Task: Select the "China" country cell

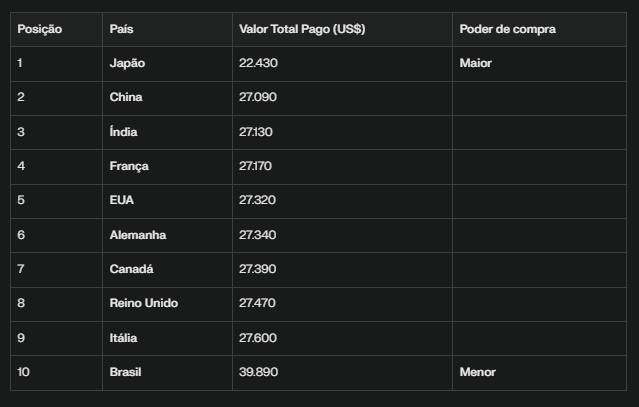Action: 126,97
